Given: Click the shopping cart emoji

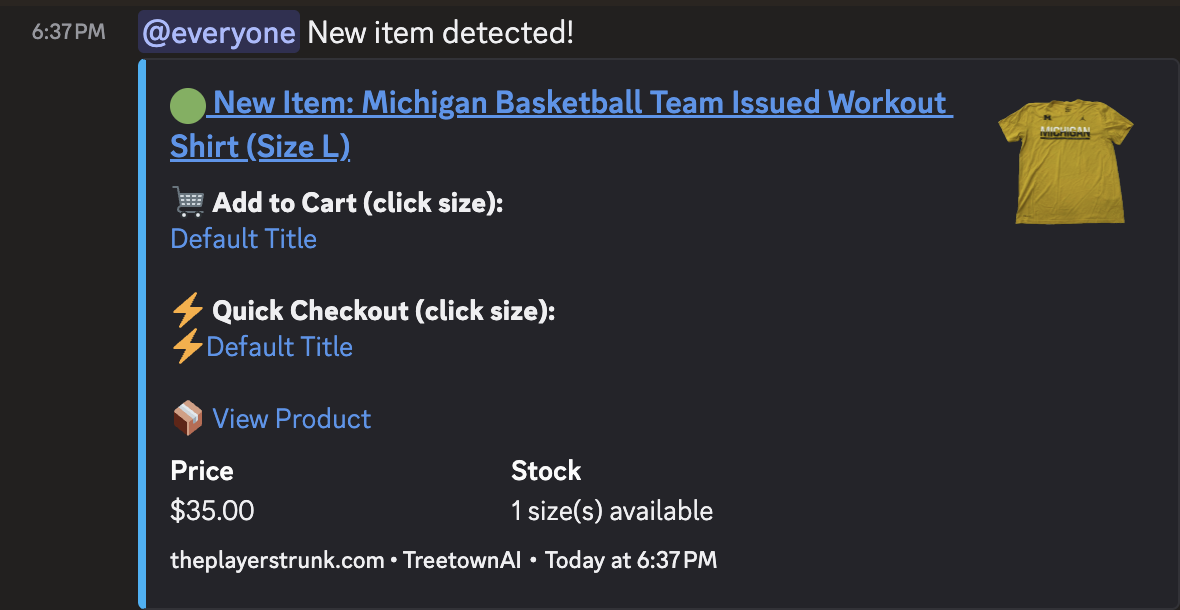Looking at the screenshot, I should 188,202.
